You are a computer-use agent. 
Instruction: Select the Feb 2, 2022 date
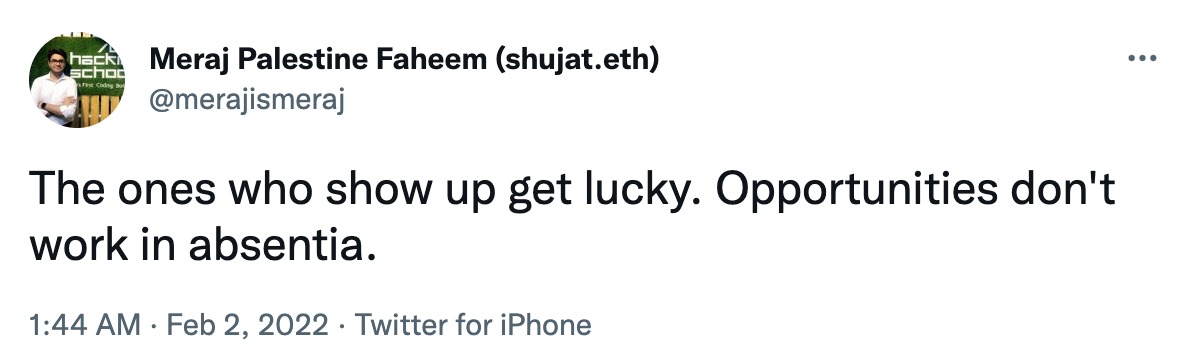click(x=247, y=326)
